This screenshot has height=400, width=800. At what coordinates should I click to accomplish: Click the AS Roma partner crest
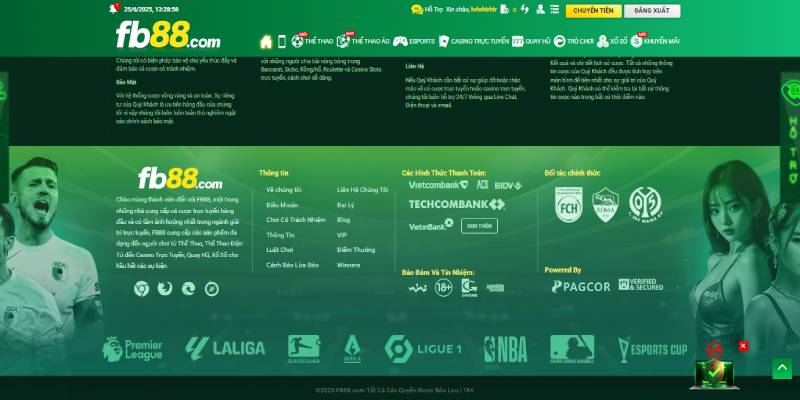pos(606,205)
